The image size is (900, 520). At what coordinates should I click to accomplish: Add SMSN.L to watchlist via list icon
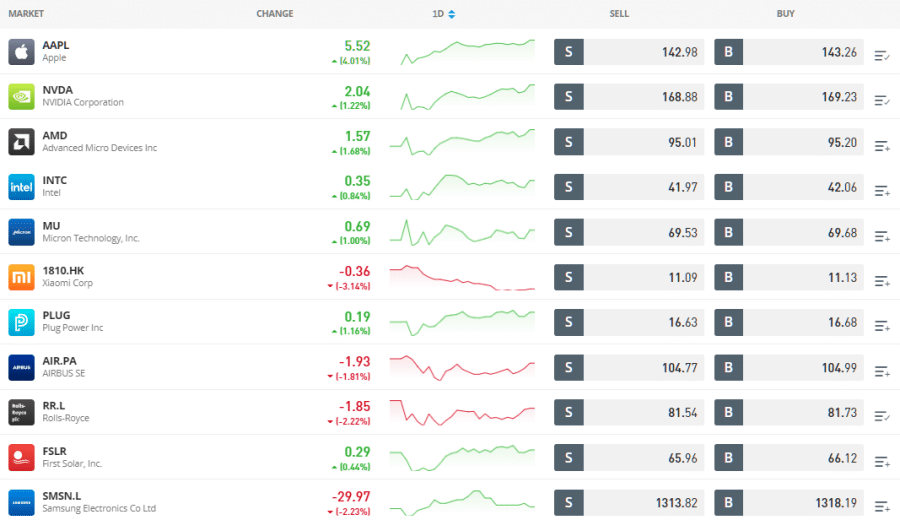click(x=882, y=507)
